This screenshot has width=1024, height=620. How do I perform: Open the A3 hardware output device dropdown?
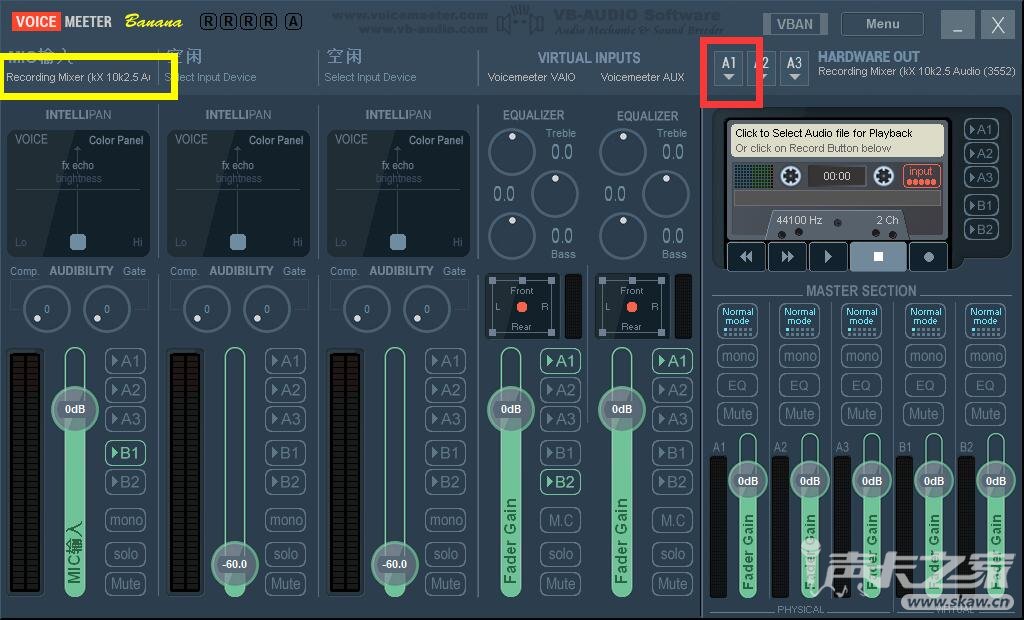pos(794,68)
